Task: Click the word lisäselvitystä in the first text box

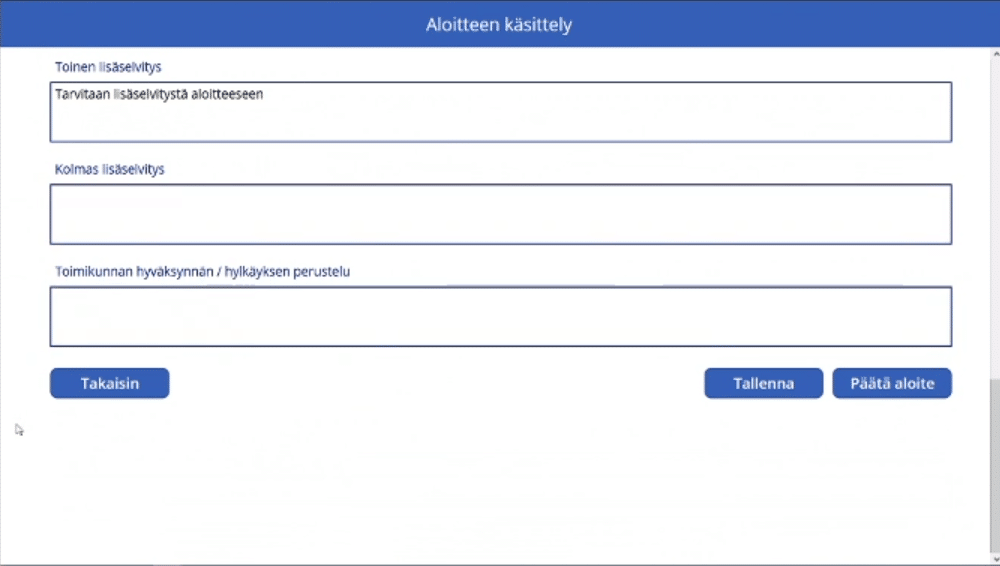Action: (x=149, y=94)
